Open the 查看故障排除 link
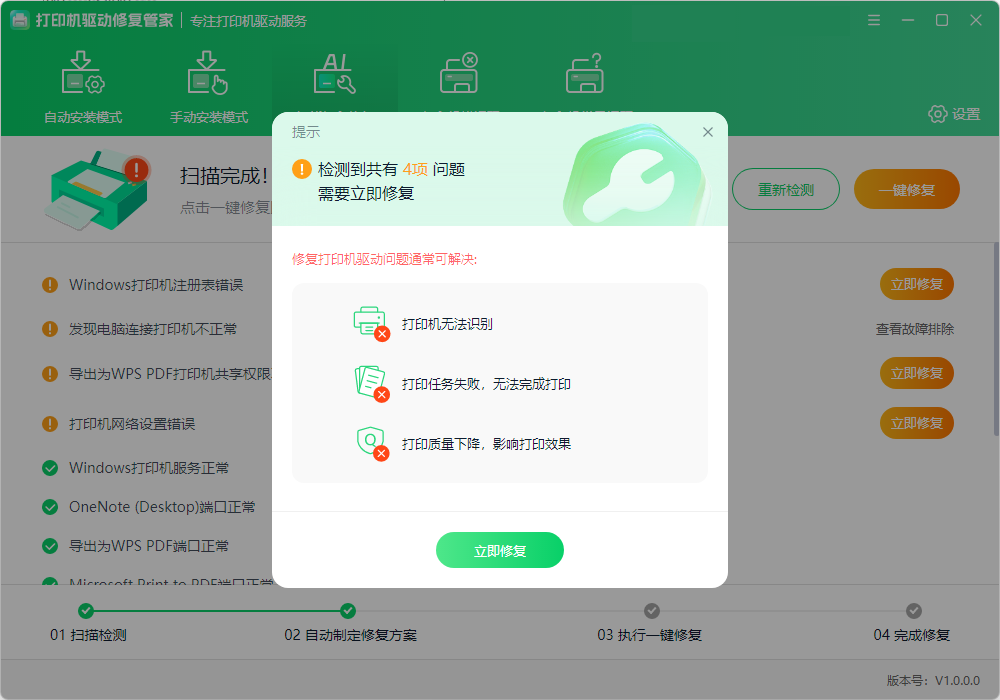Viewport: 1000px width, 700px height. pyautogui.click(x=916, y=328)
